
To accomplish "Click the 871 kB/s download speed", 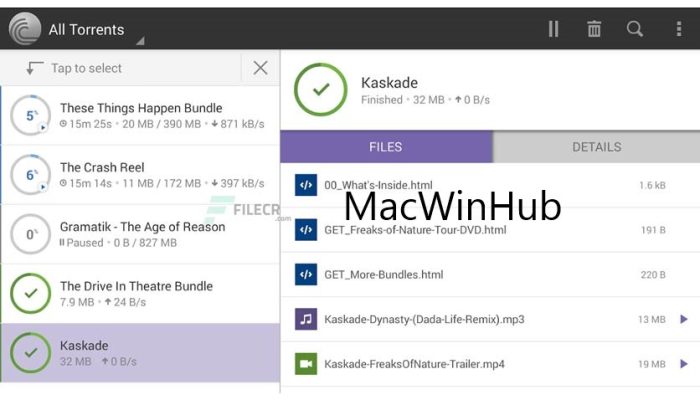I will point(238,124).
